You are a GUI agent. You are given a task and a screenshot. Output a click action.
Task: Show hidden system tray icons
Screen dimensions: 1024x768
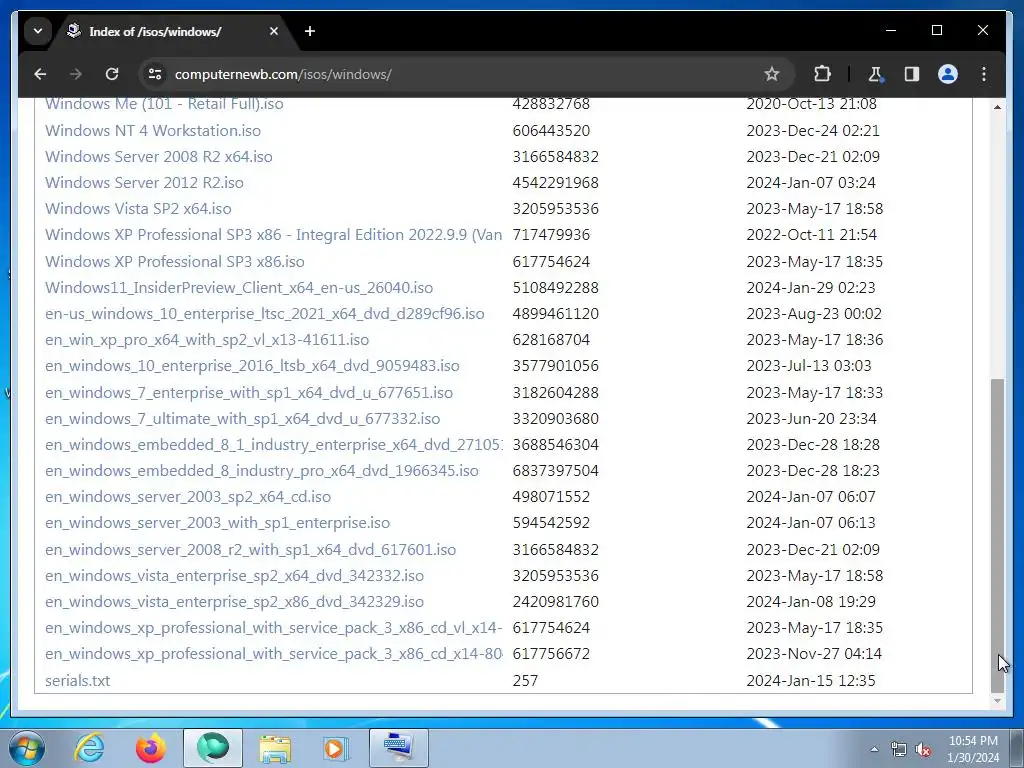point(874,749)
